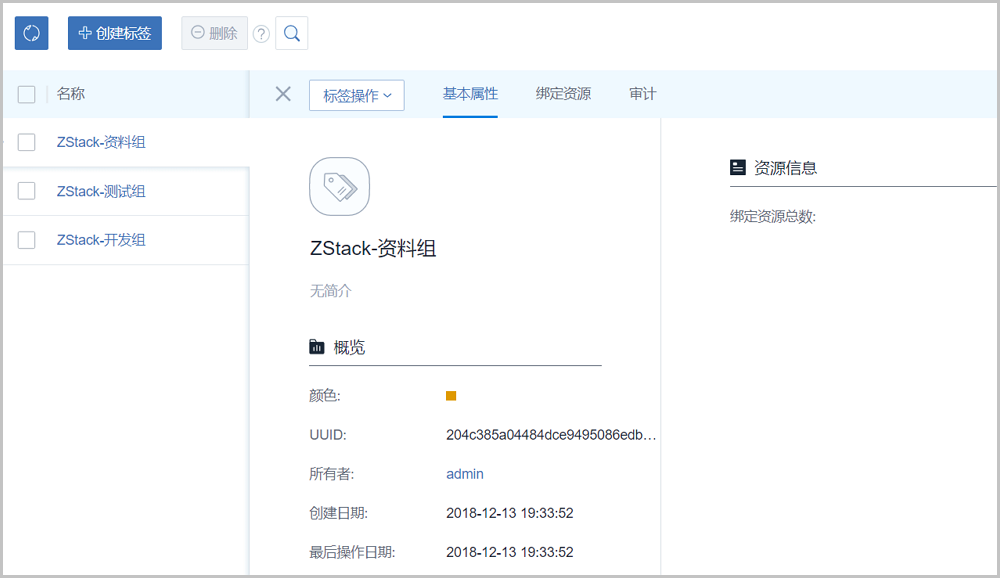Click the 创建标签 button

click(115, 33)
